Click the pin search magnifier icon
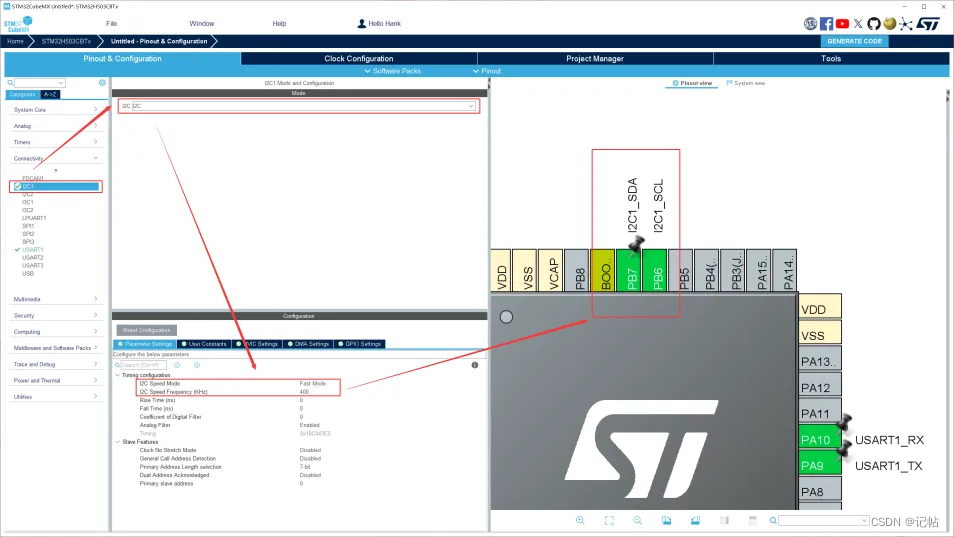Image resolution: width=954 pixels, height=537 pixels. (x=773, y=521)
